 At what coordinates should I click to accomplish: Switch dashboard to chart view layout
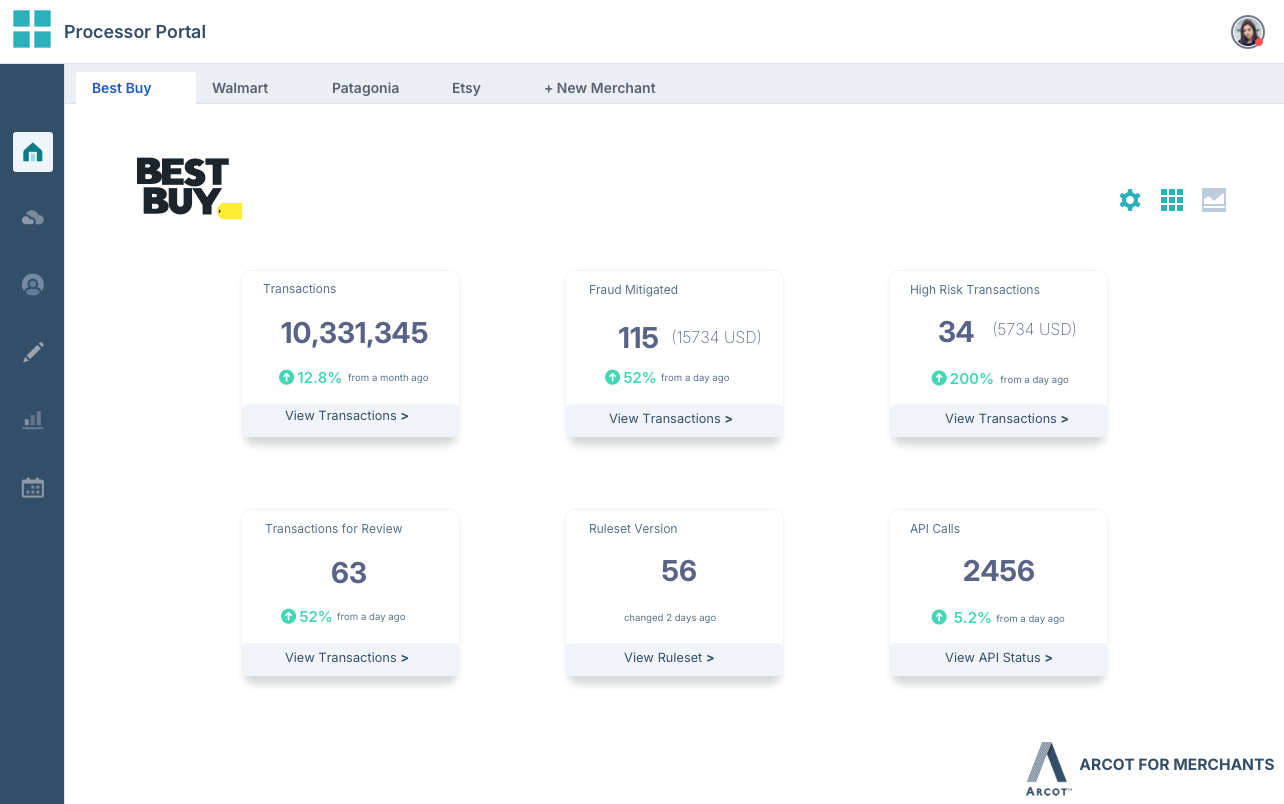pyautogui.click(x=1214, y=200)
